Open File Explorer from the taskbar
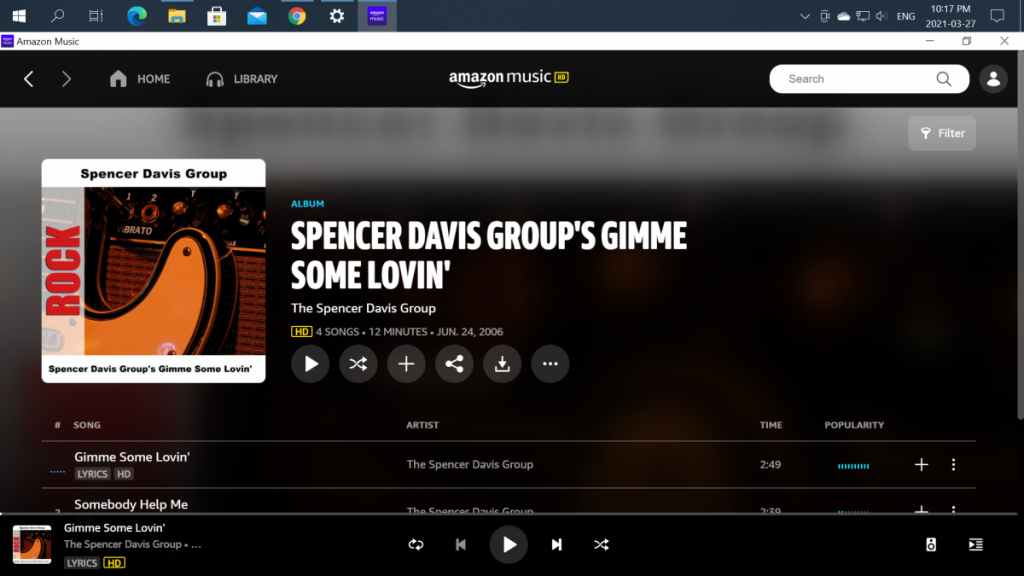 [177, 16]
